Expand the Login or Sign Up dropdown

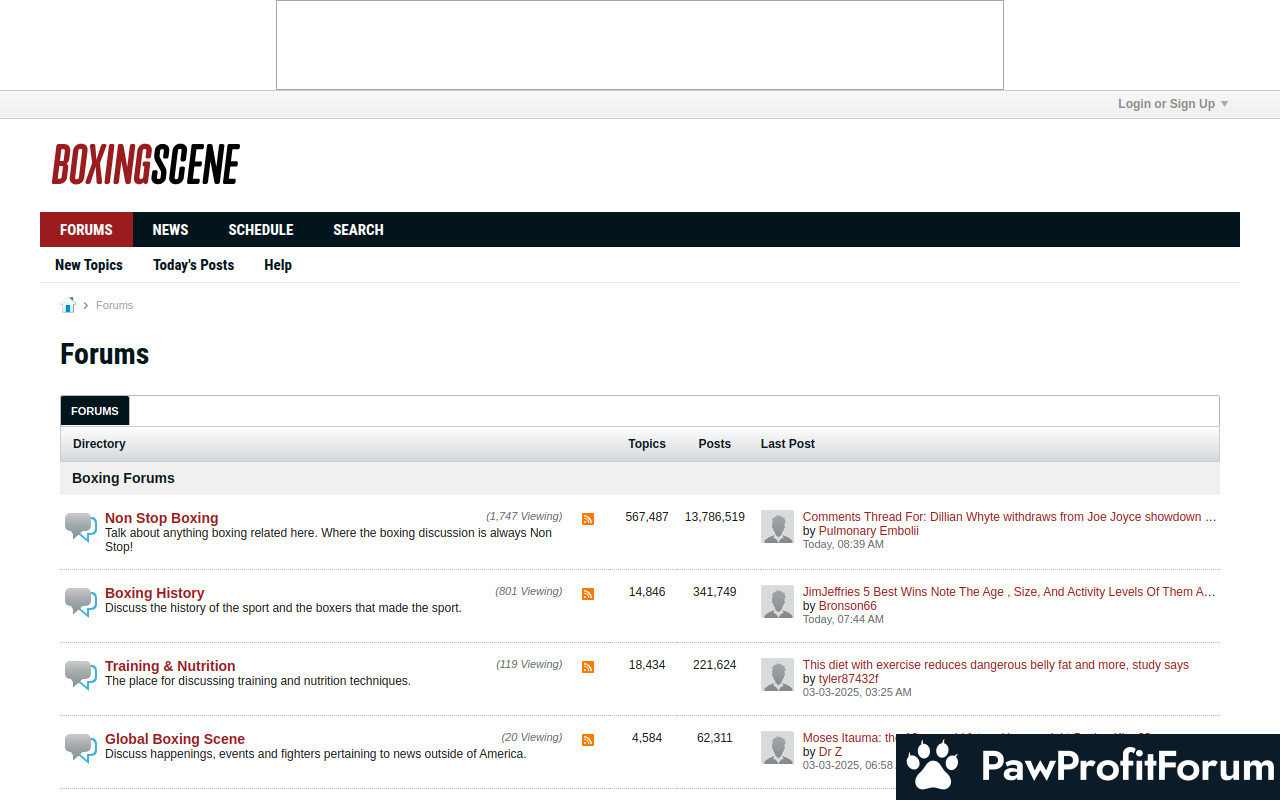click(x=1172, y=104)
